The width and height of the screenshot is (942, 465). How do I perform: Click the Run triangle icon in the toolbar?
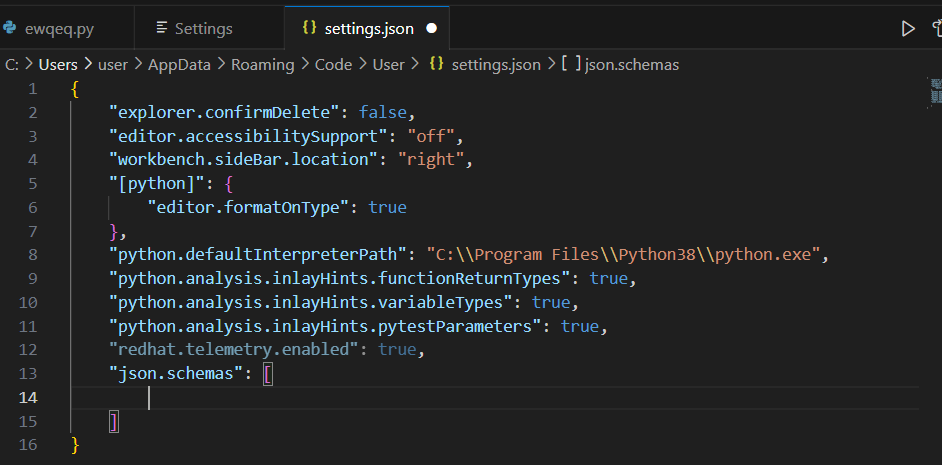(908, 28)
